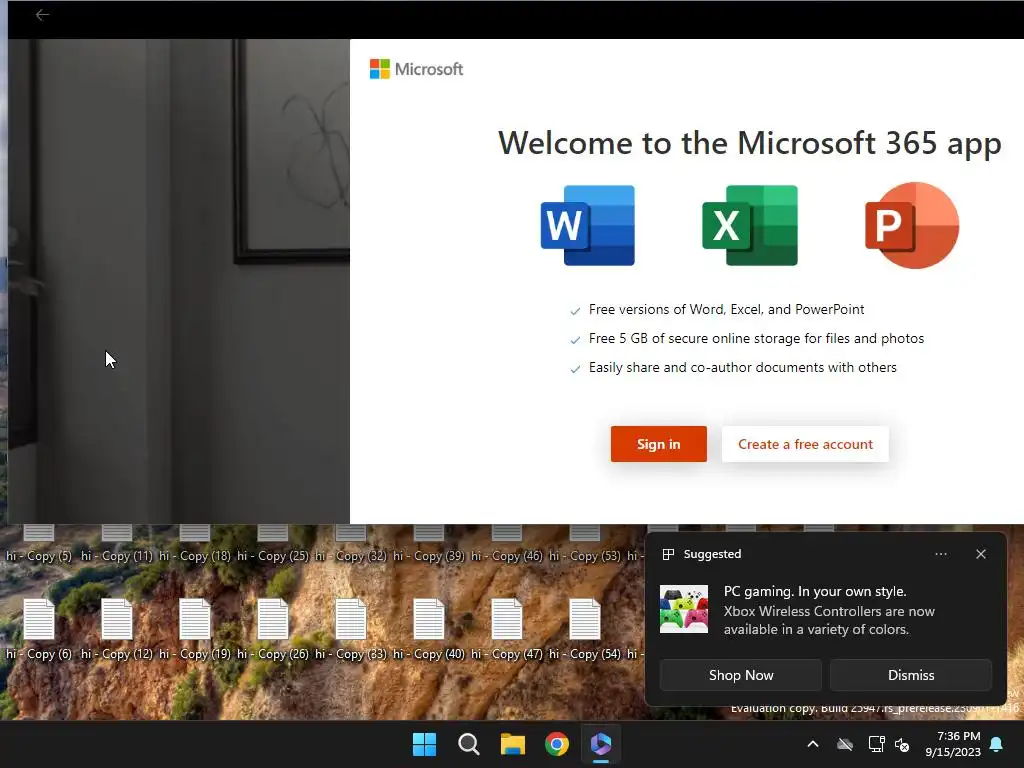Screen dimensions: 1024x768
Task: Click the 'hi - Copy (53)' file label
Action: coord(584,556)
